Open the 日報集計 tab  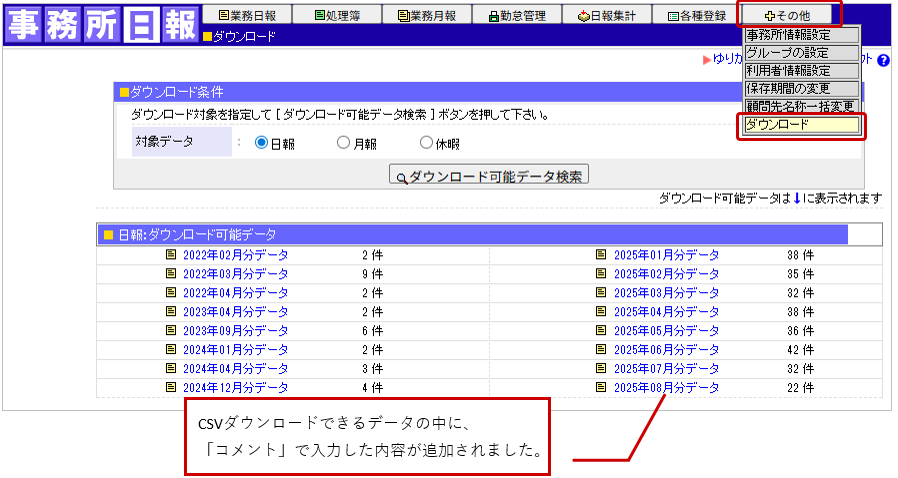pos(607,15)
